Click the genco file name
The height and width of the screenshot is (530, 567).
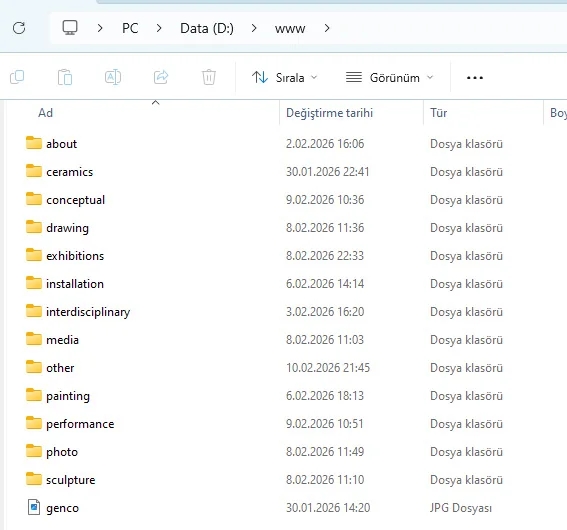(62, 509)
